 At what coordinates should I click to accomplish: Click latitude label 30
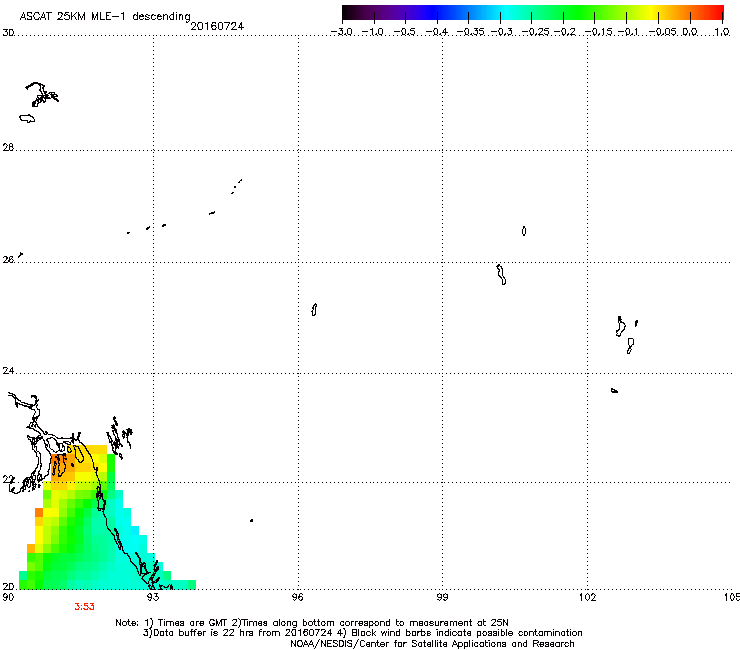[8, 33]
